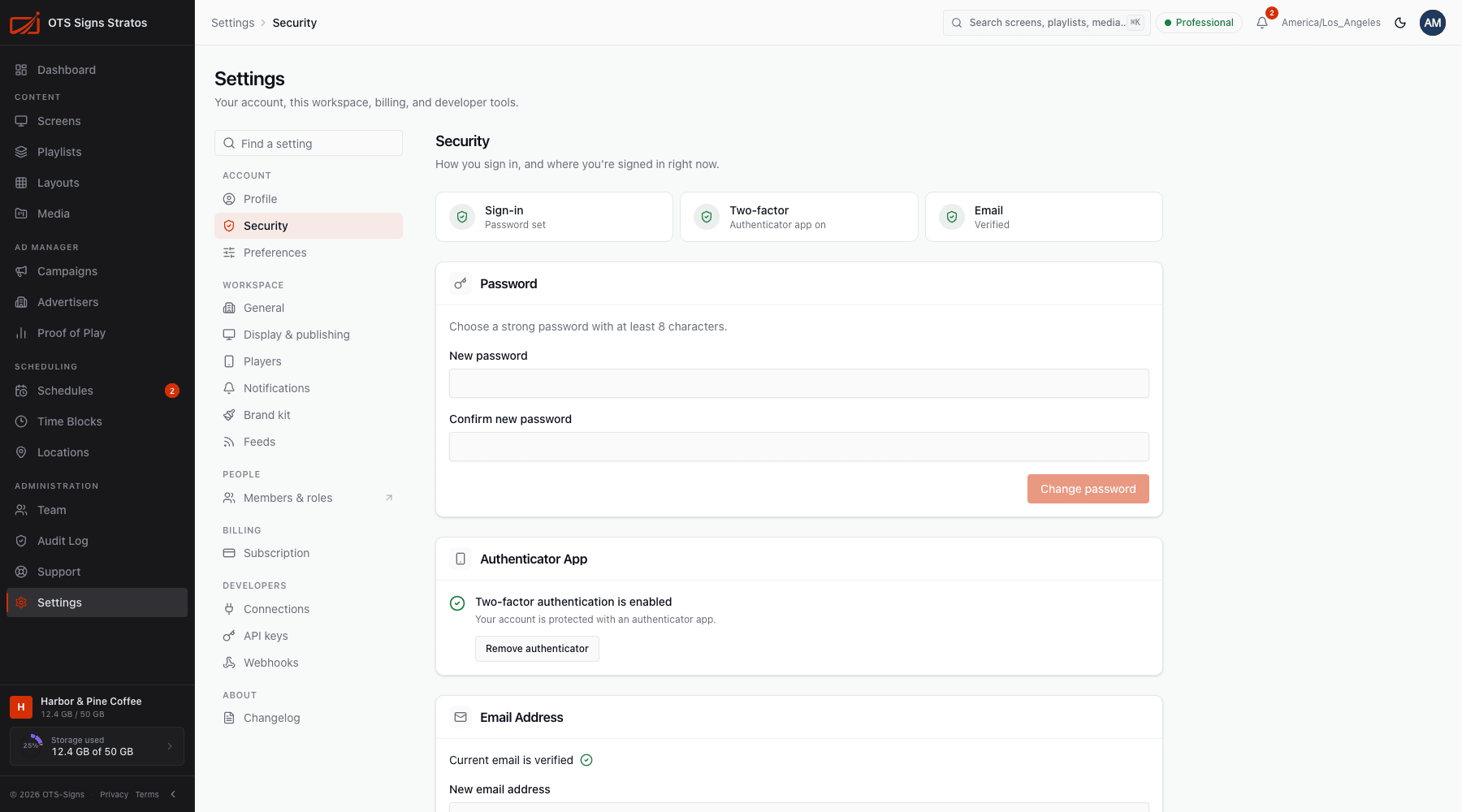Focus the Confirm new password field
This screenshot has width=1462, height=812.
tap(799, 447)
